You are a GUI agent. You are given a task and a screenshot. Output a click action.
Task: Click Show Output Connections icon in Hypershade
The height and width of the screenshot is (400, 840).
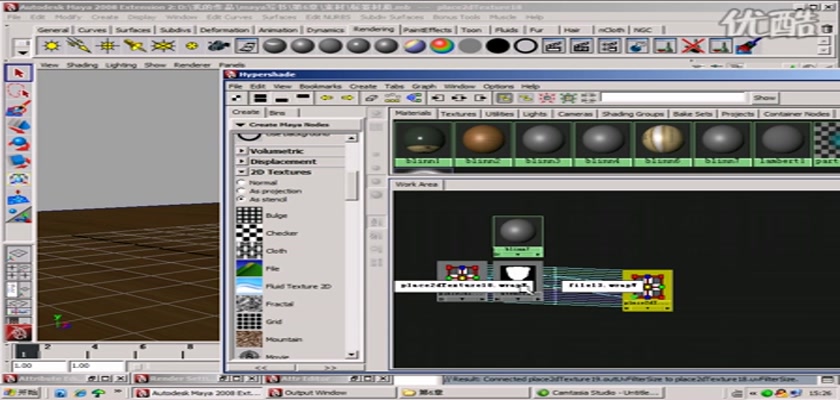pyautogui.click(x=481, y=98)
